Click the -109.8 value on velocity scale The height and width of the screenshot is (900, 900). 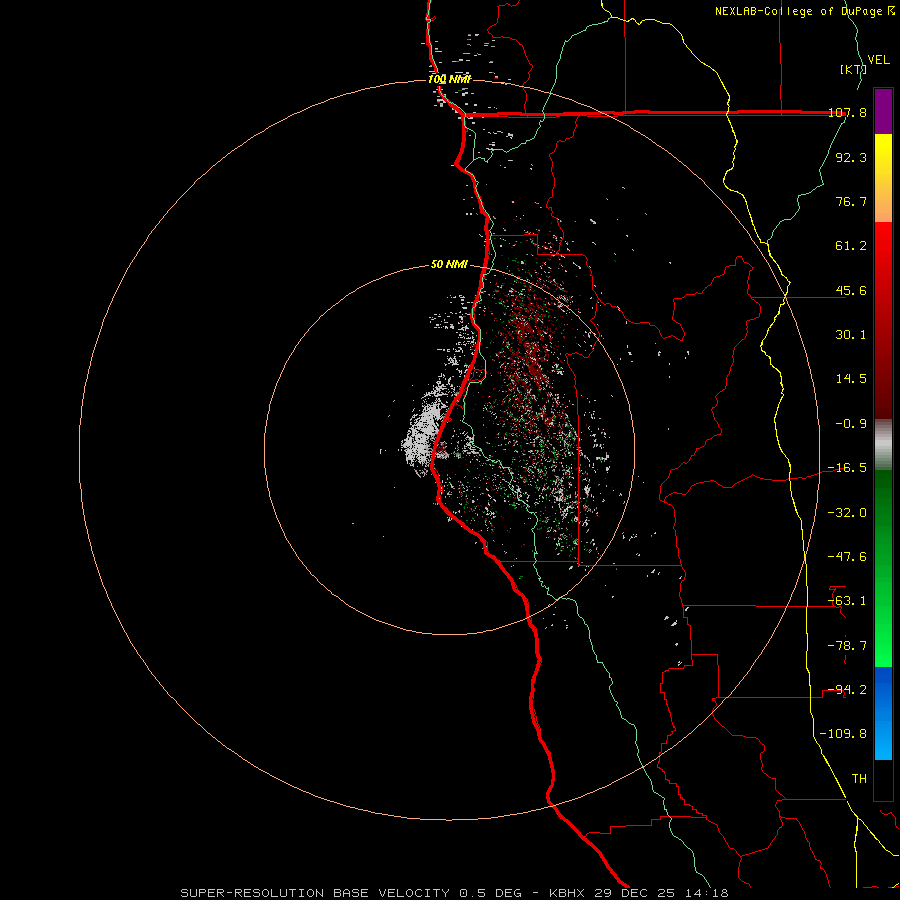843,734
